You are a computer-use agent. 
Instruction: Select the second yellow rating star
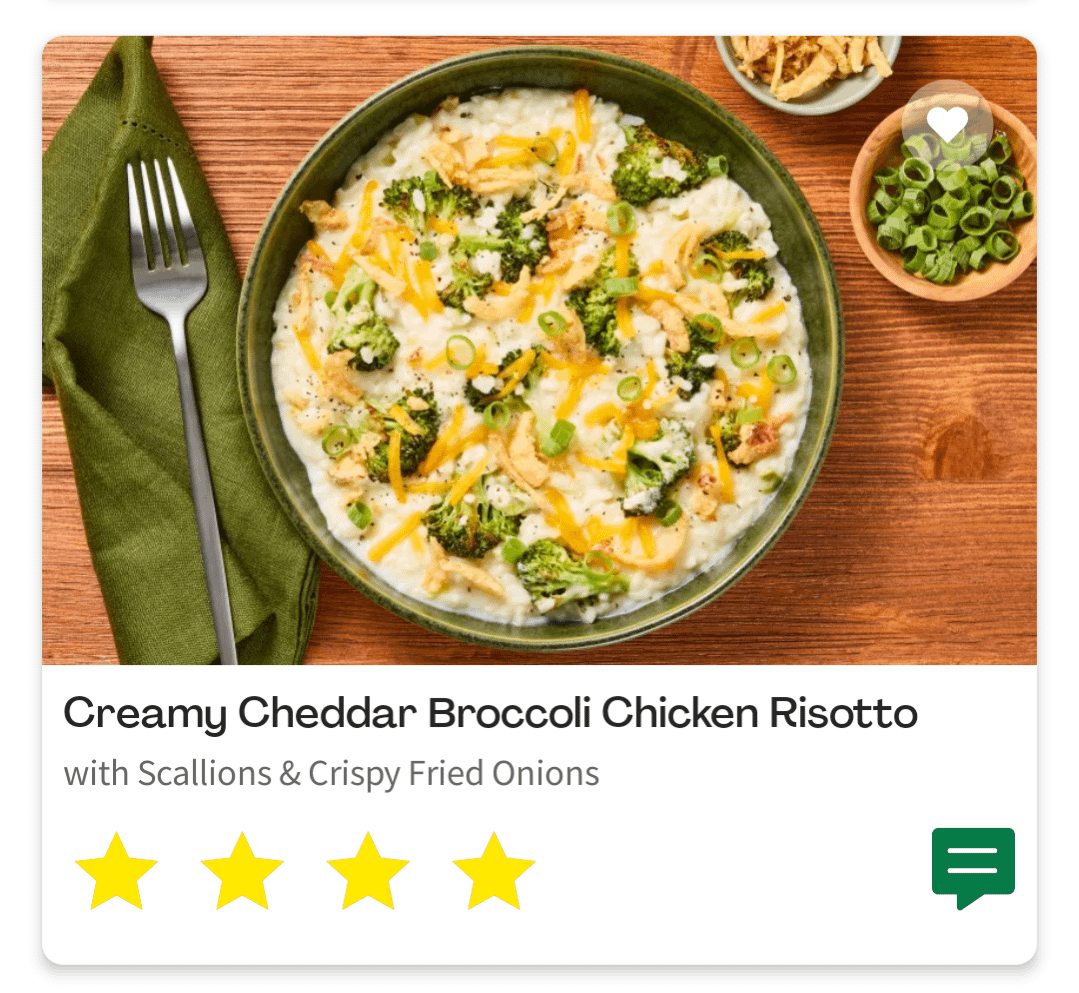pyautogui.click(x=242, y=871)
